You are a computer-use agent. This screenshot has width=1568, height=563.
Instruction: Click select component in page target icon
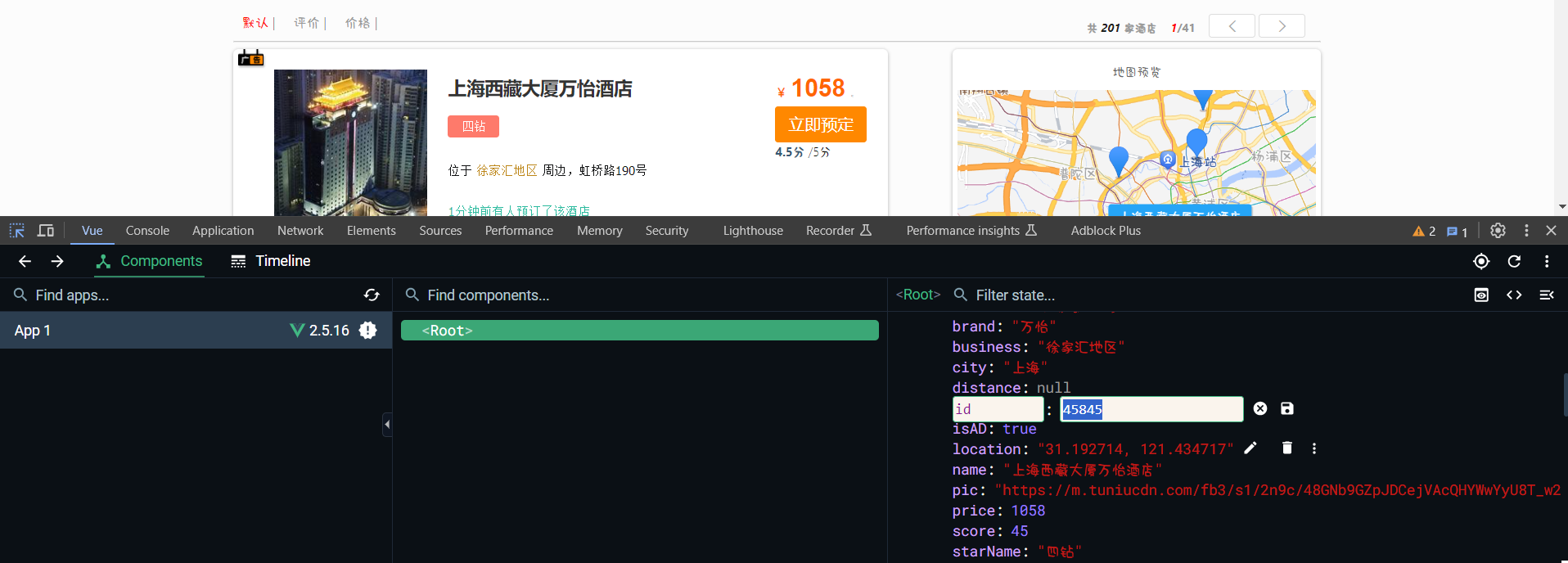tap(1481, 261)
